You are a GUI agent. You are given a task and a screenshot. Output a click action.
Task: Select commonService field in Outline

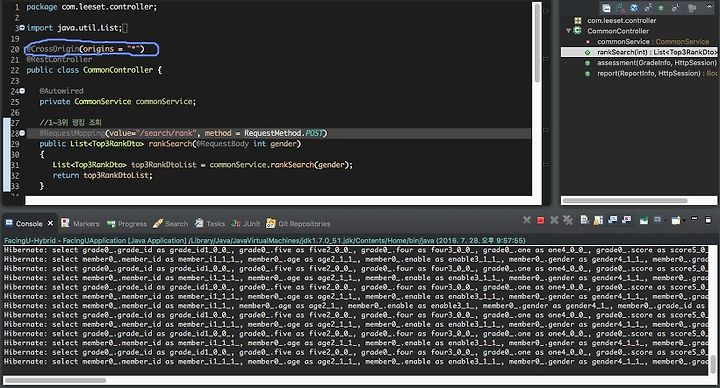tap(653, 41)
